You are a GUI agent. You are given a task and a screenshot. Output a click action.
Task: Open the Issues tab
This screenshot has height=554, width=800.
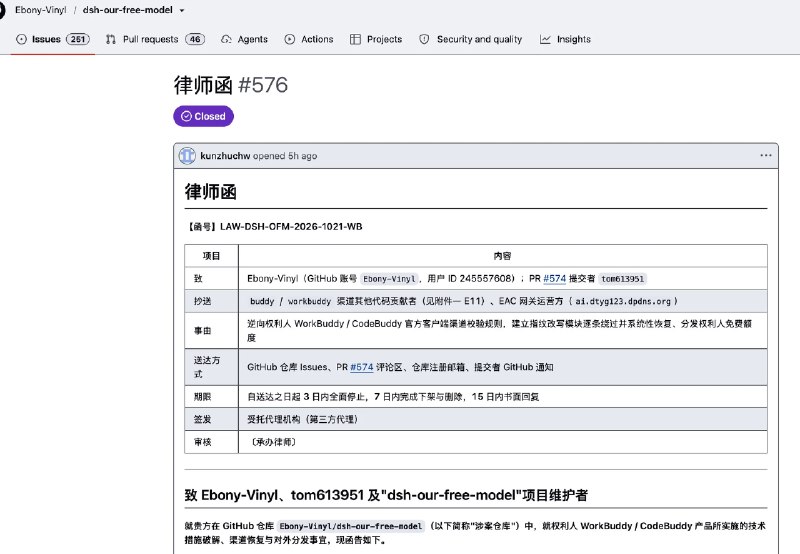pos(53,39)
